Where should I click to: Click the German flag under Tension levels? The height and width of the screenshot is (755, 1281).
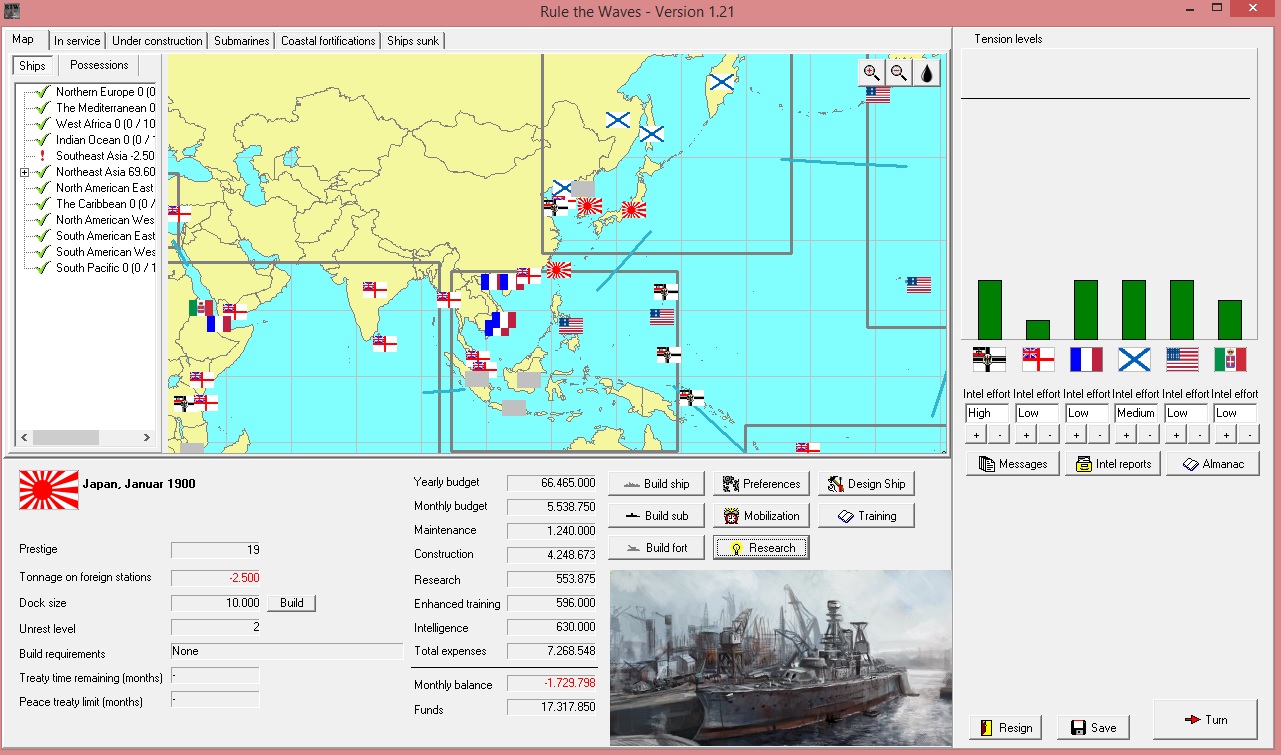[989, 359]
